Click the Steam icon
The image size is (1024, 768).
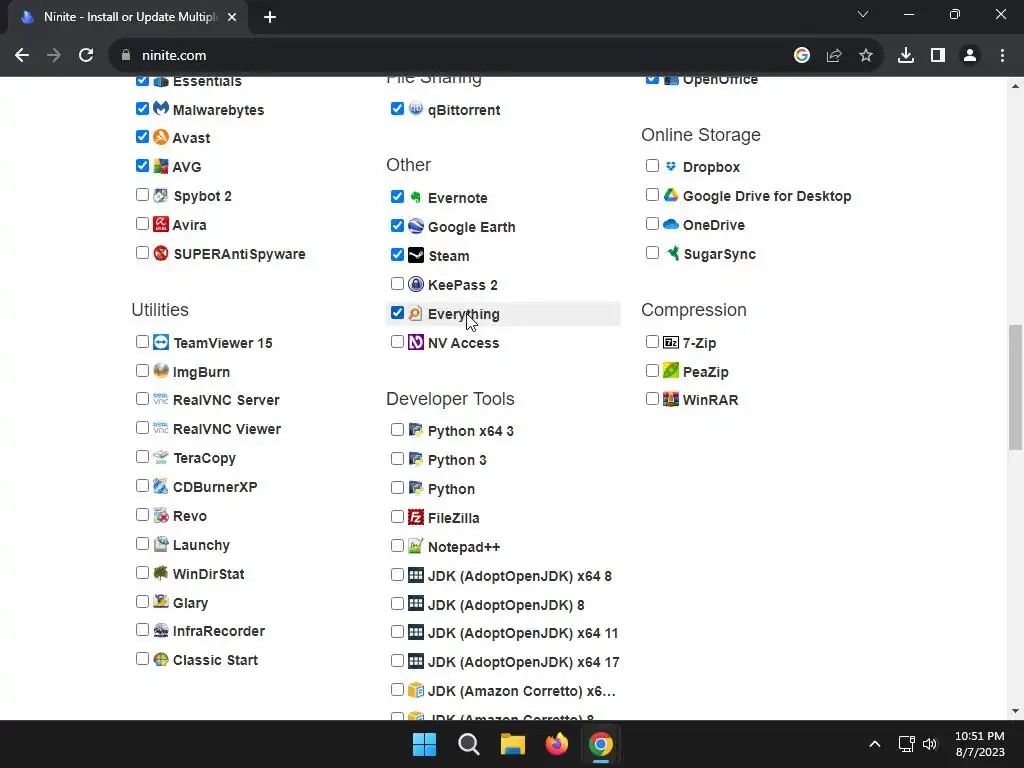point(416,255)
